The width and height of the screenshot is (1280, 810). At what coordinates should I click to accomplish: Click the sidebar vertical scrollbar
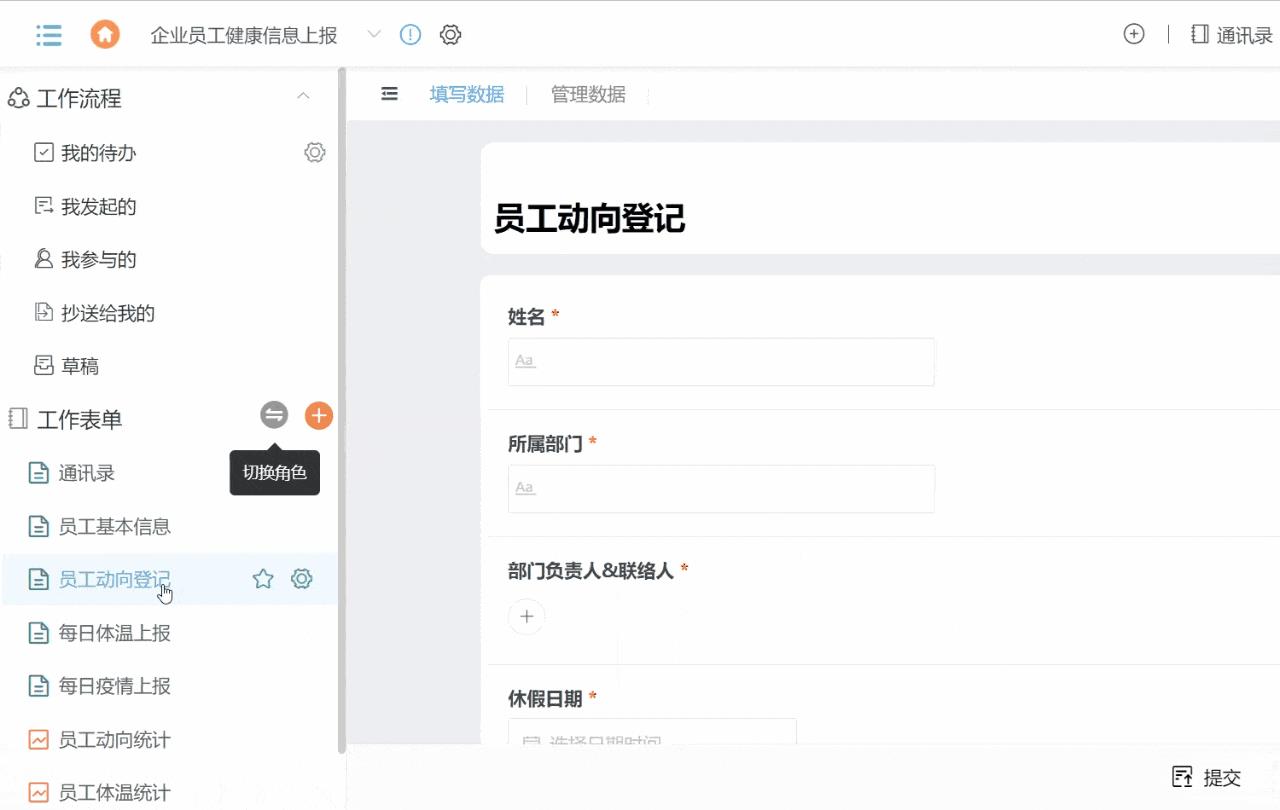coord(342,400)
